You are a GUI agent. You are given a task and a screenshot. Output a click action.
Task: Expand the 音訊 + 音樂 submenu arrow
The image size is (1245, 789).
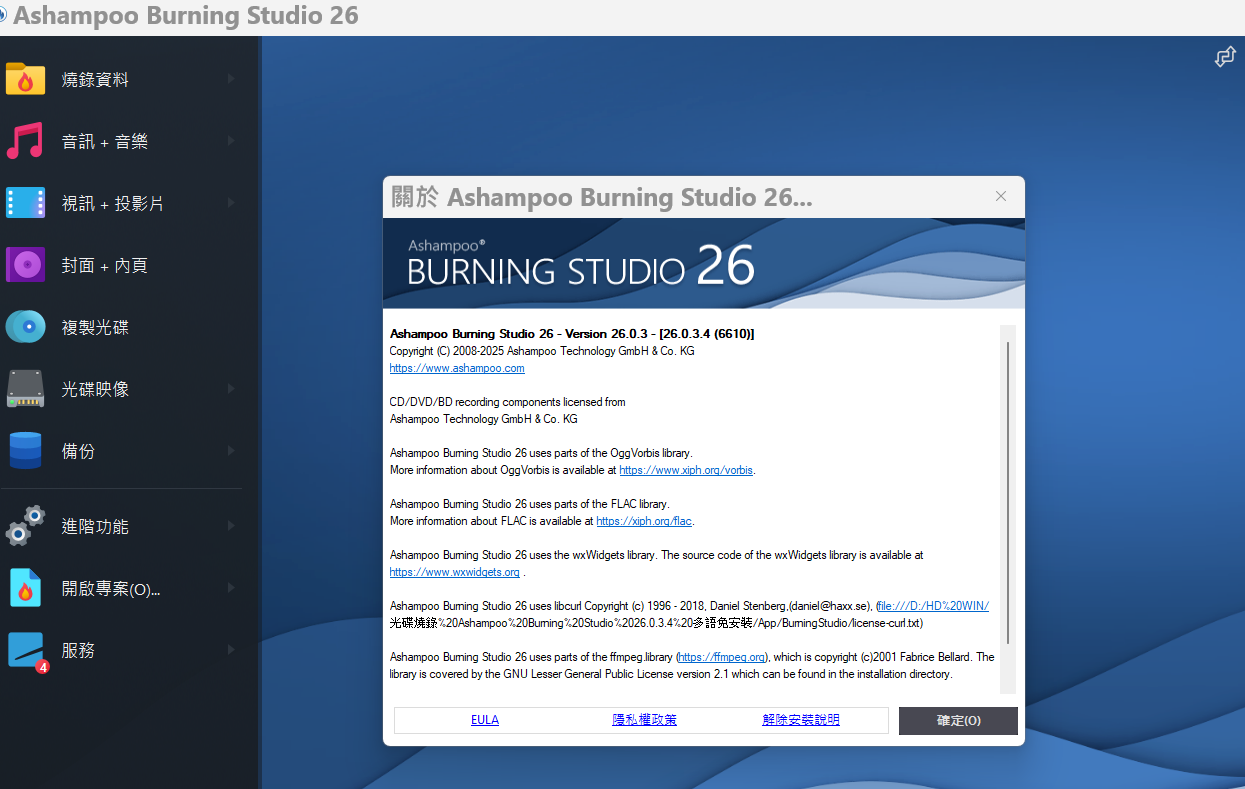coord(231,141)
